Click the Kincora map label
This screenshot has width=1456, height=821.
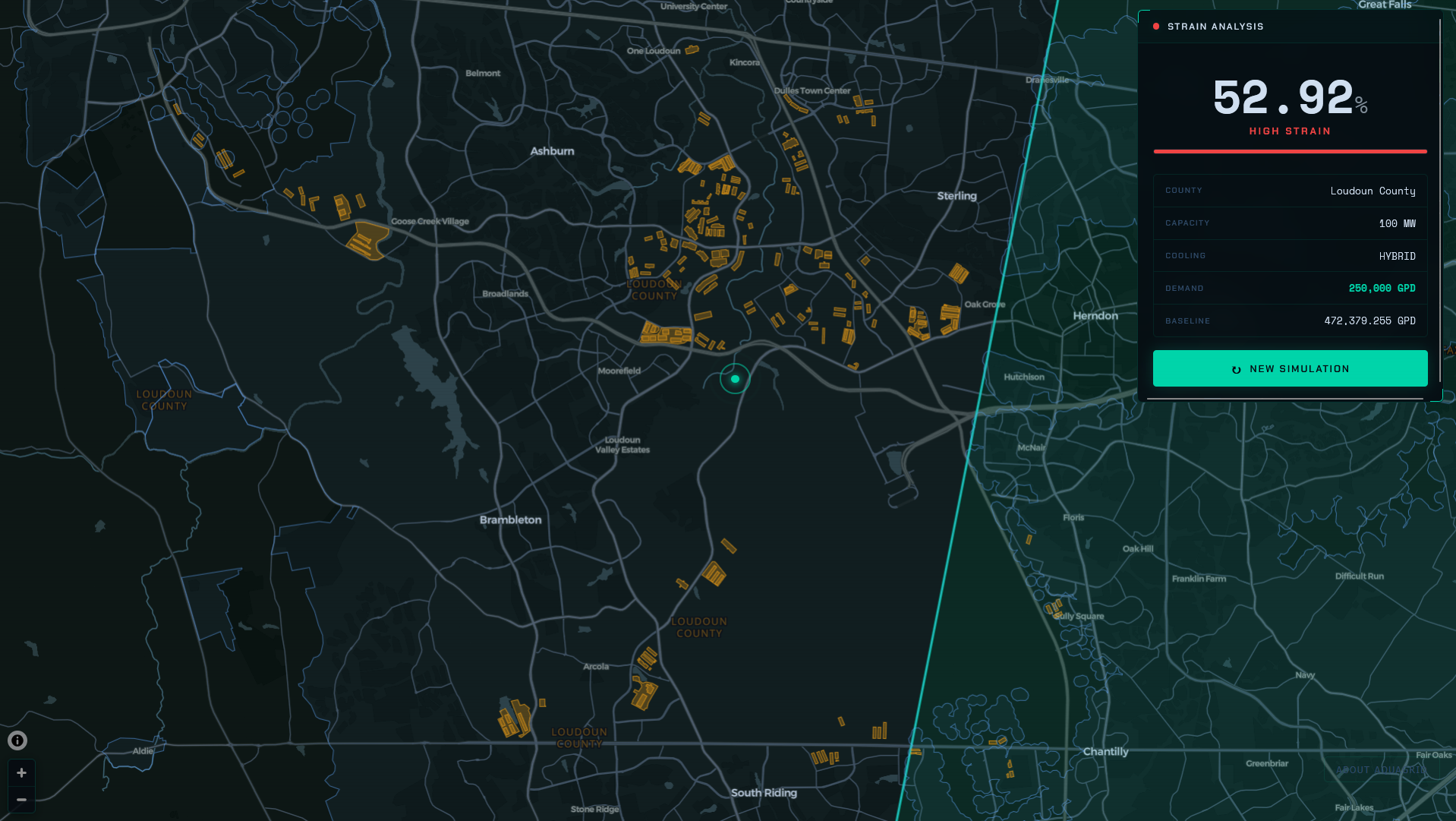coord(745,63)
